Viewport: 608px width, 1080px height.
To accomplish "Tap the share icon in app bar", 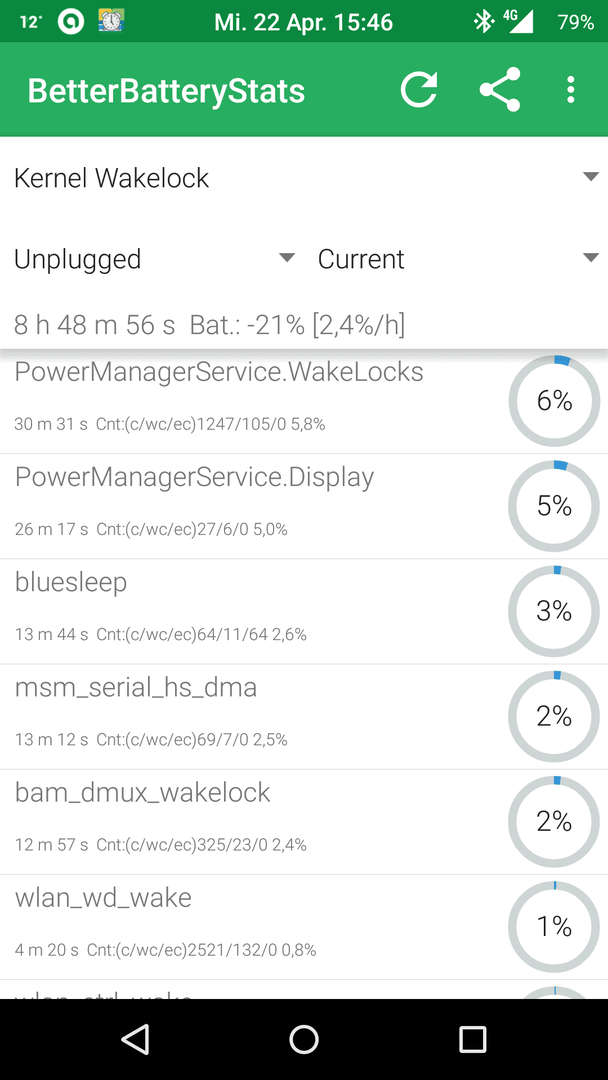I will [499, 90].
